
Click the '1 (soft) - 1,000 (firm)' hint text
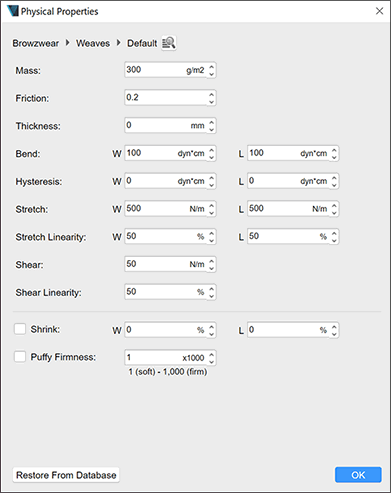tap(168, 372)
